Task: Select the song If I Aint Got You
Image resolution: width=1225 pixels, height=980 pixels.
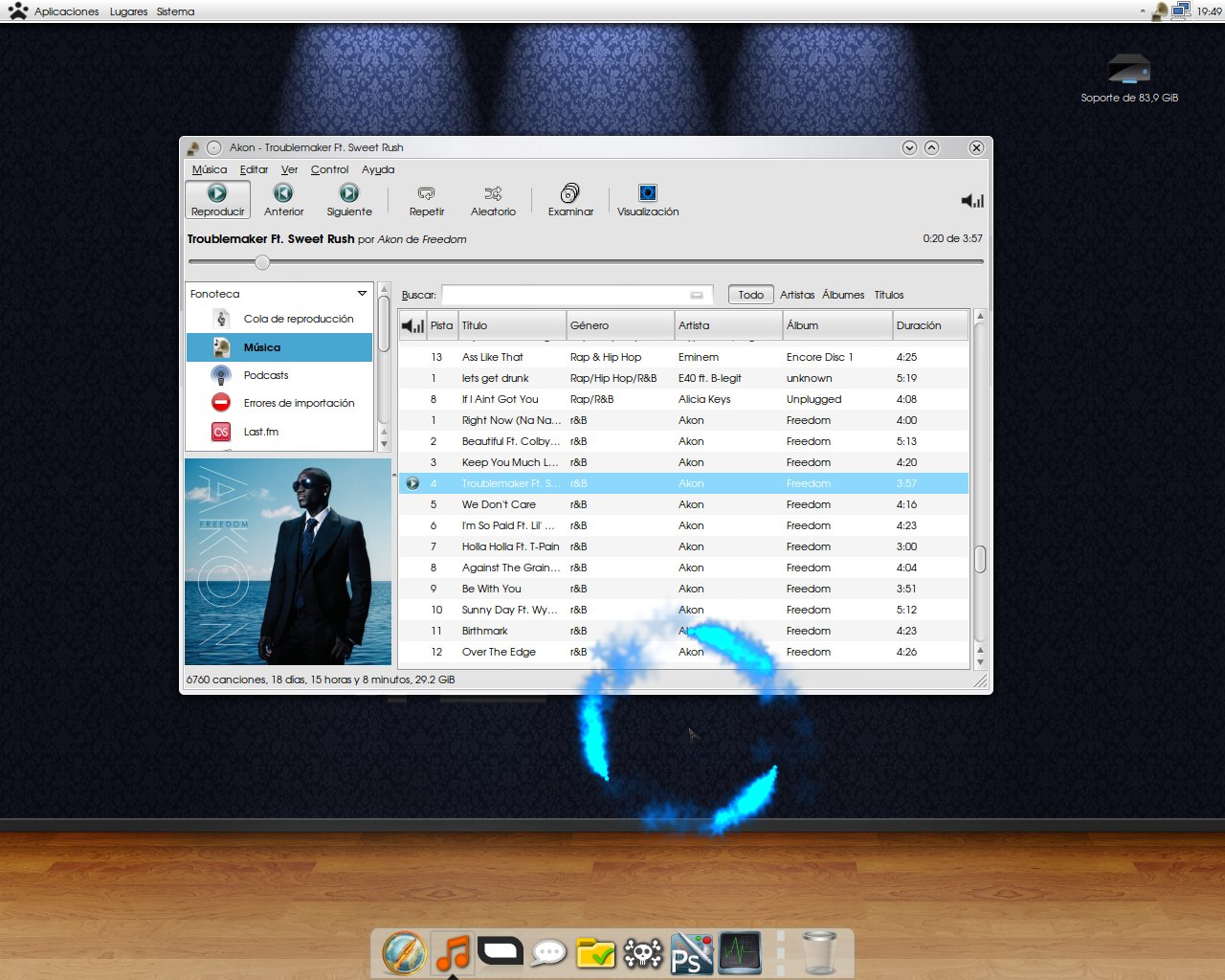Action: (x=683, y=399)
